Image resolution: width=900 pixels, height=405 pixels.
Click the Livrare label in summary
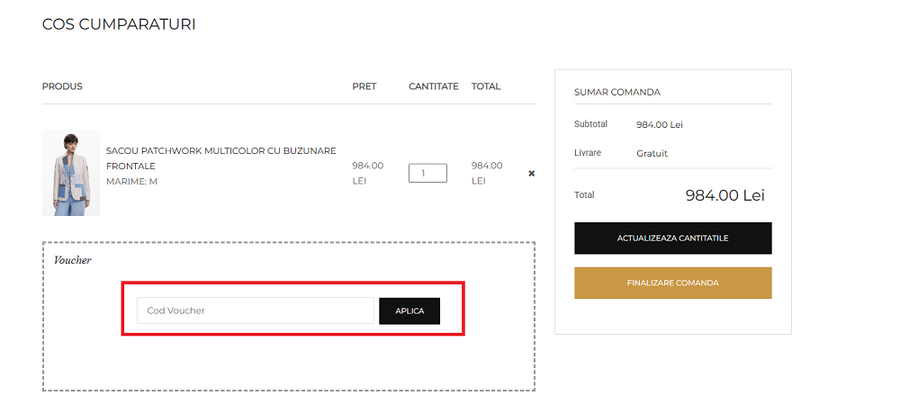pos(587,154)
